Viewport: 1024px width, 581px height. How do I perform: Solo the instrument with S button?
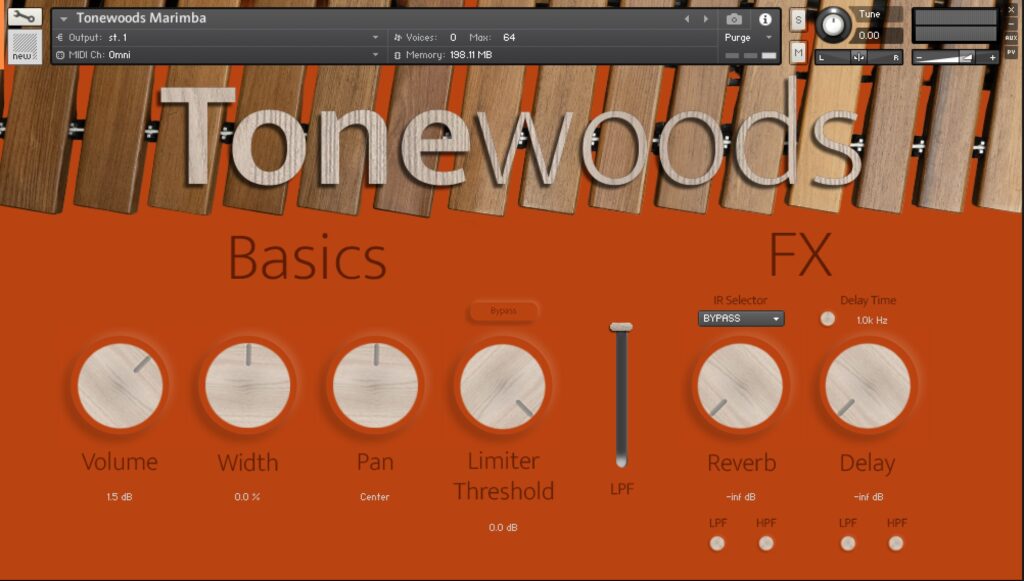pos(798,19)
